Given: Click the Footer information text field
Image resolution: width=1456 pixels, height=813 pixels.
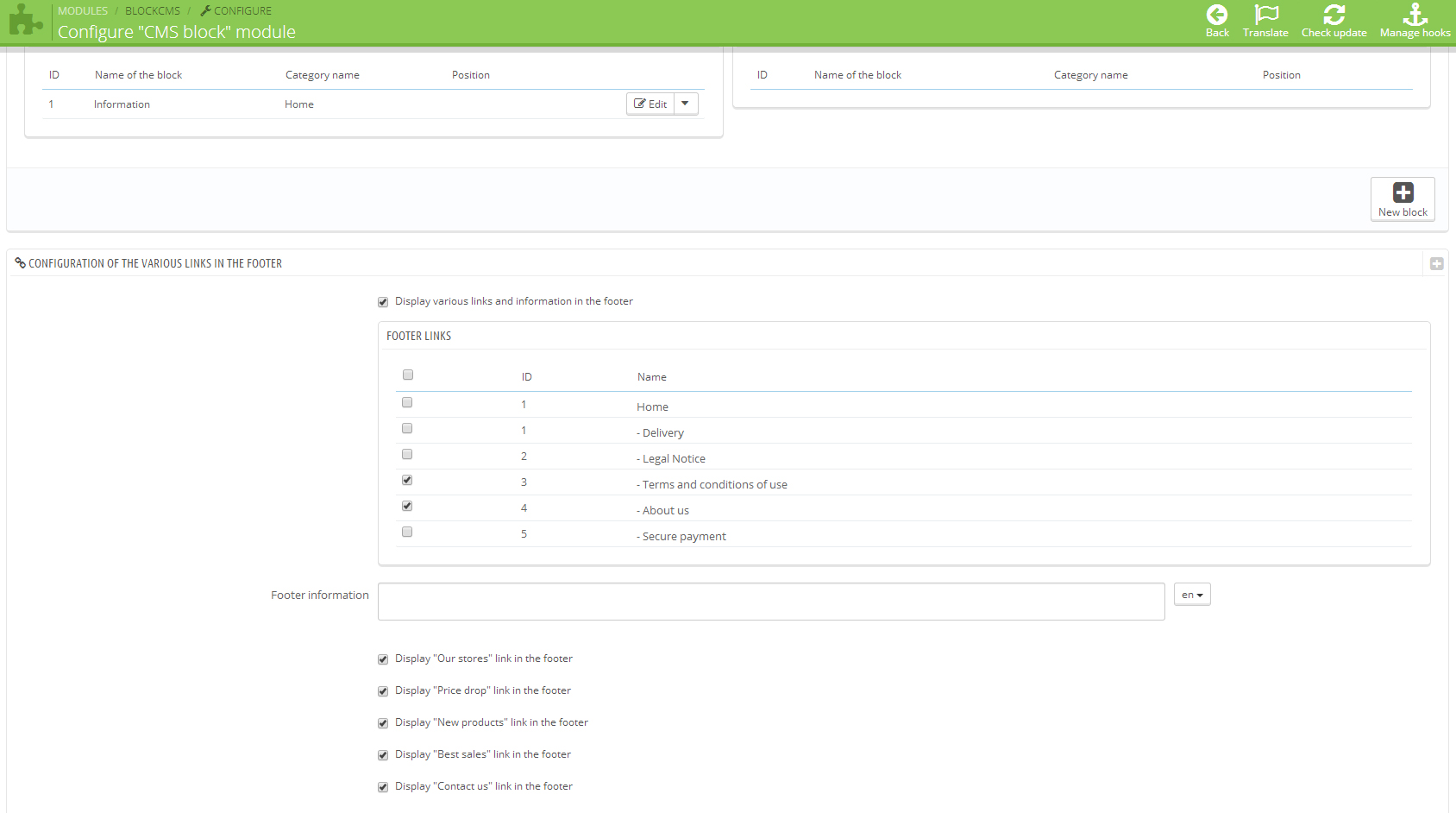Looking at the screenshot, I should click(x=770, y=602).
